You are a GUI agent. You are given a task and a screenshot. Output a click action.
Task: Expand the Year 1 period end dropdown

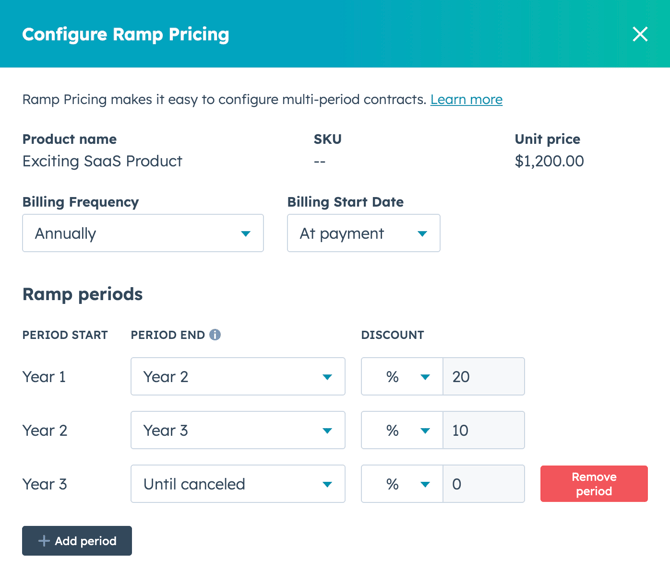238,376
